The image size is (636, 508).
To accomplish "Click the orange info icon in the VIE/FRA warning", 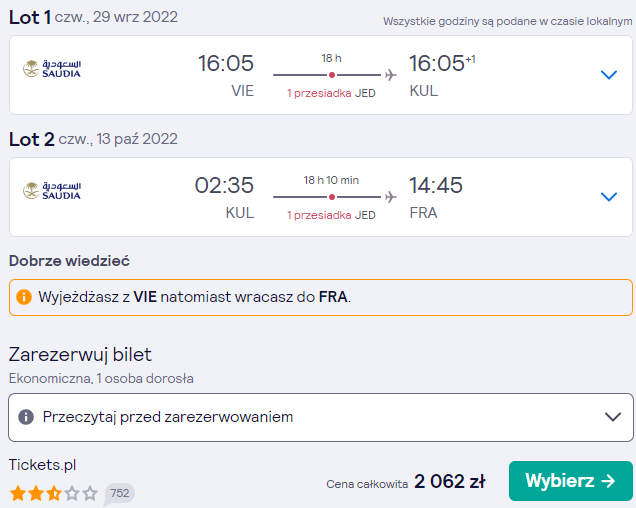I will (24, 297).
